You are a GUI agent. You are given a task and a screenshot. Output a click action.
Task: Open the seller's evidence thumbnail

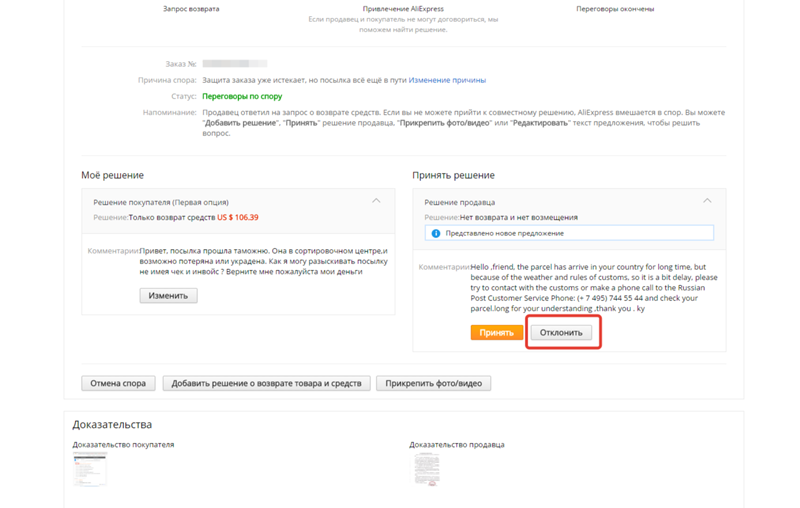pyautogui.click(x=427, y=469)
